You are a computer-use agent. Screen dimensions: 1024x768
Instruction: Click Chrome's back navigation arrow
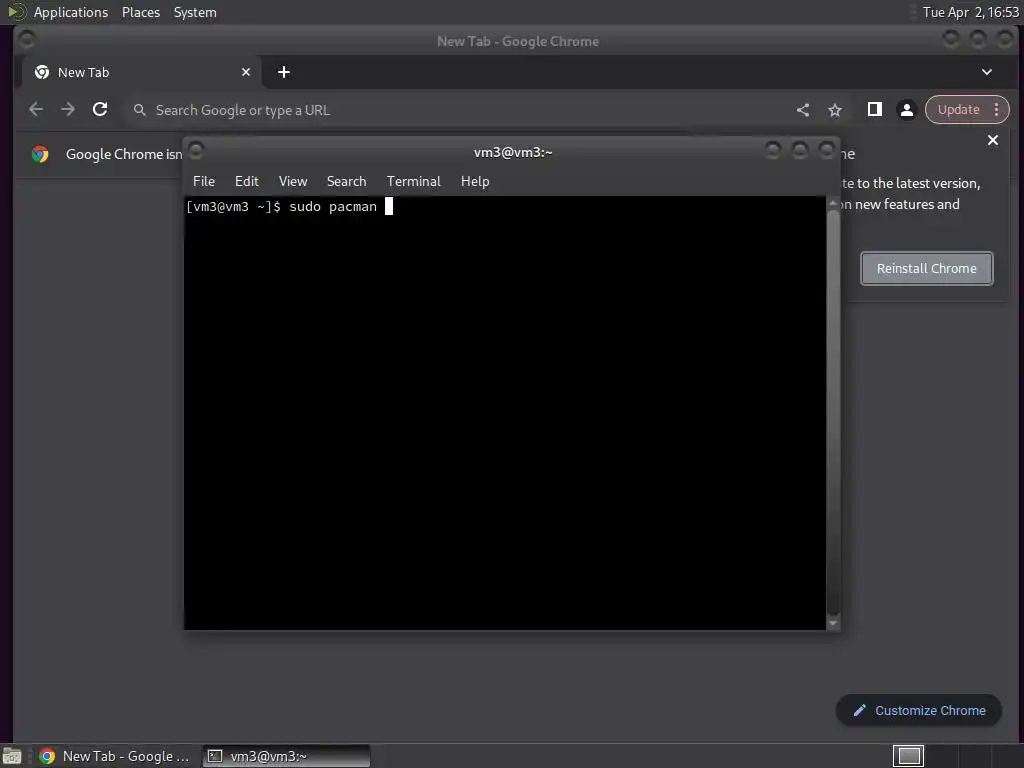36,109
